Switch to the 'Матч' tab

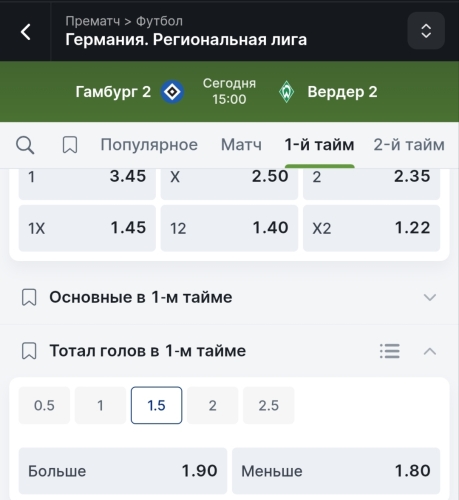coord(241,145)
